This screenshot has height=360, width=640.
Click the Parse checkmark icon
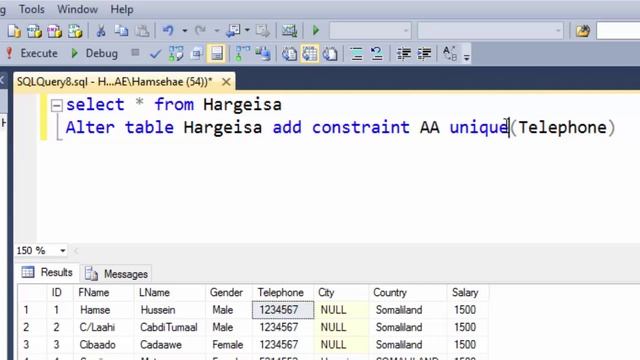[155, 54]
